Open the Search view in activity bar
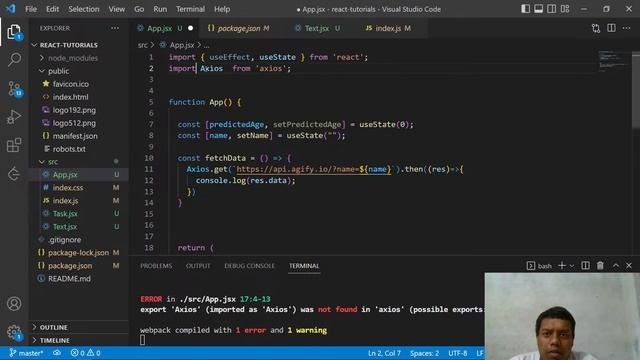Viewport: 640px width, 360px height. coord(14,60)
